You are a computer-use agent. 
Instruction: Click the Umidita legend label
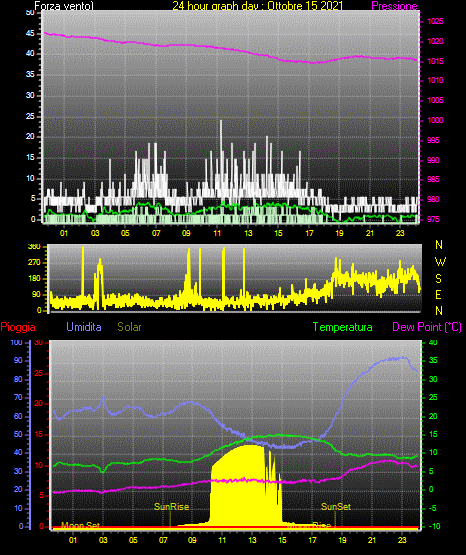click(x=84, y=327)
